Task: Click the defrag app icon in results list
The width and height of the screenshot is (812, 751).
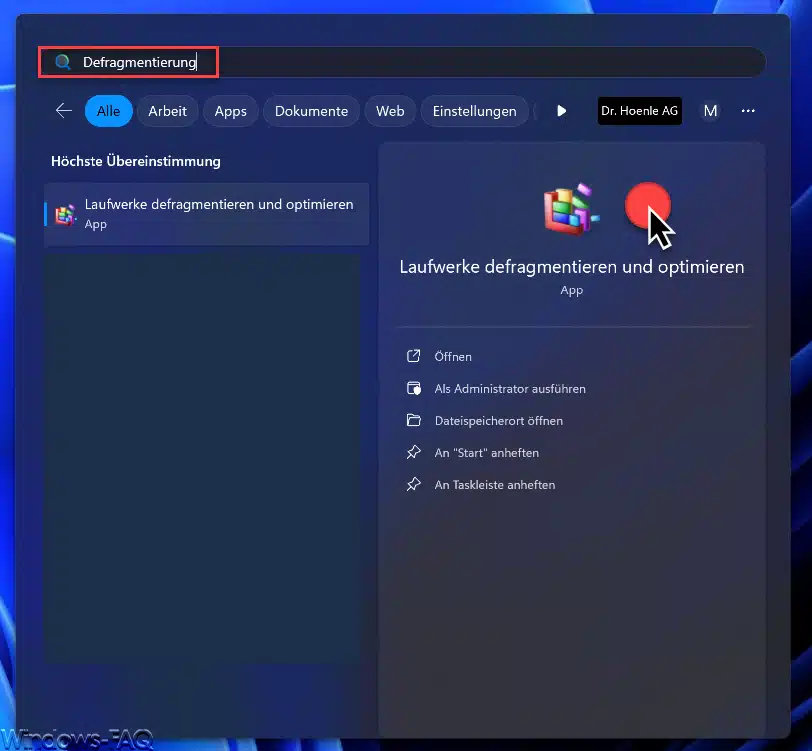Action: [x=66, y=215]
